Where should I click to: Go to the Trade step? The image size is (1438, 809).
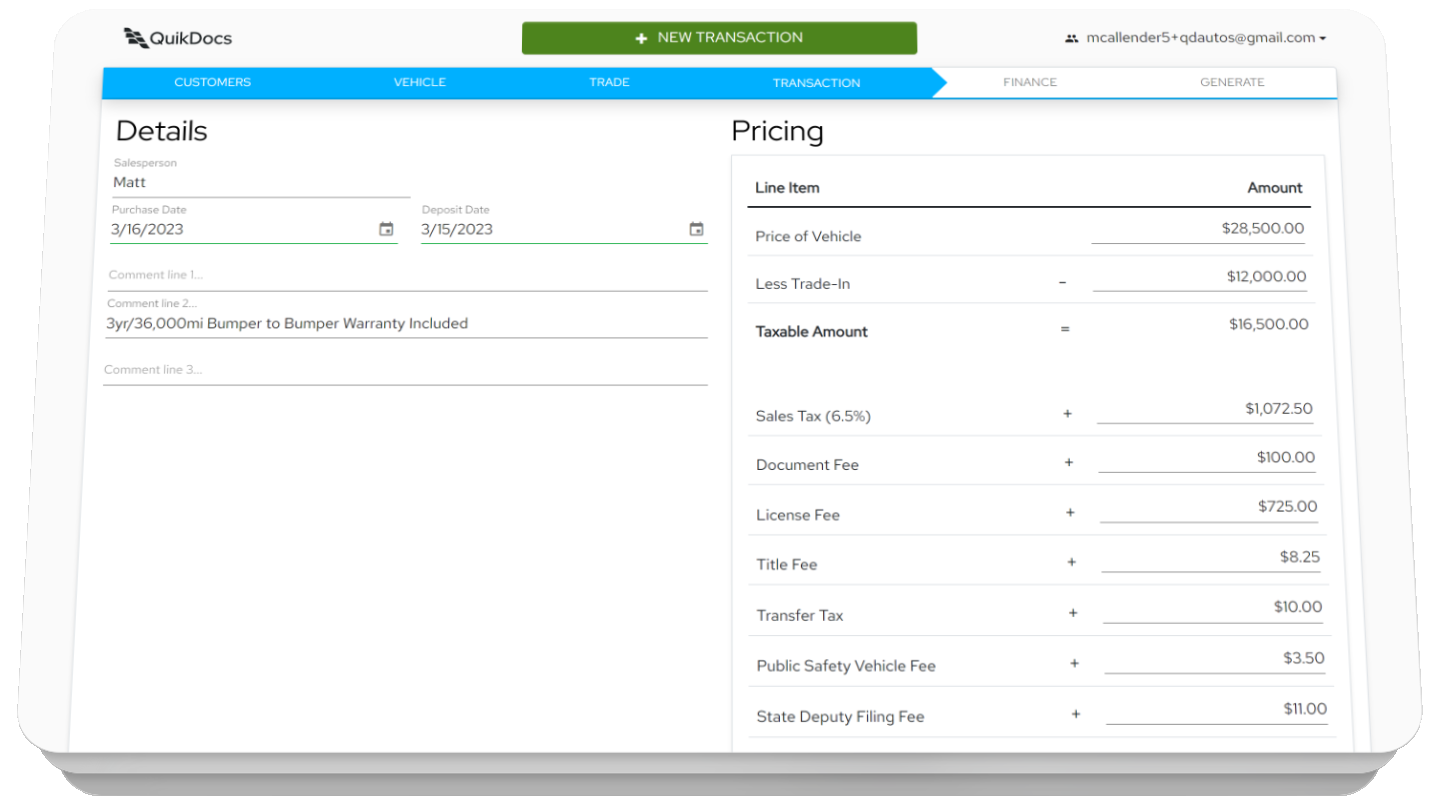click(x=609, y=82)
